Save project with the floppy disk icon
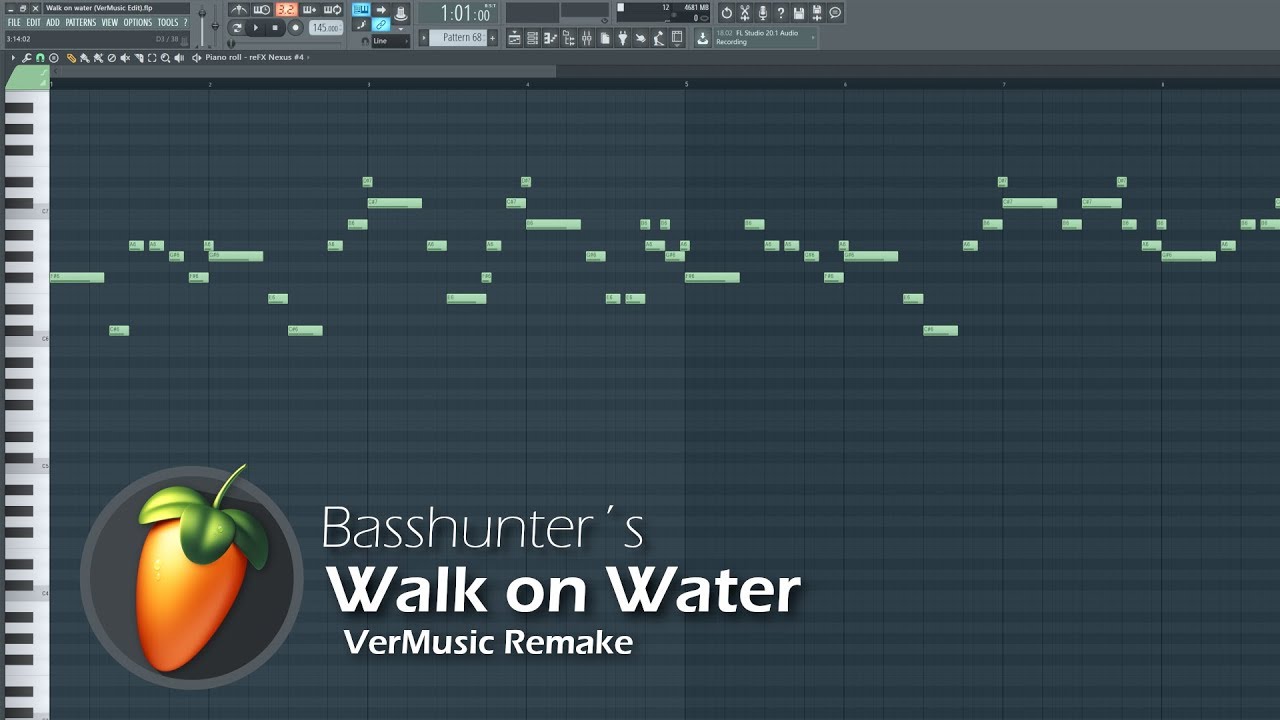 click(x=799, y=12)
